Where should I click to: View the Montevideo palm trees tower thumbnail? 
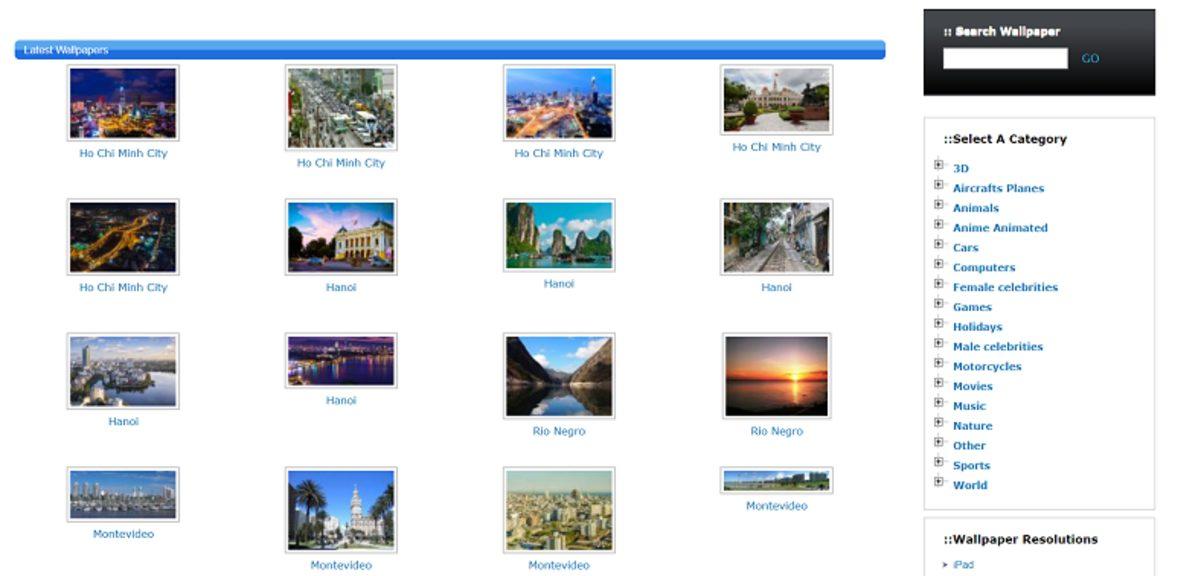click(x=341, y=510)
